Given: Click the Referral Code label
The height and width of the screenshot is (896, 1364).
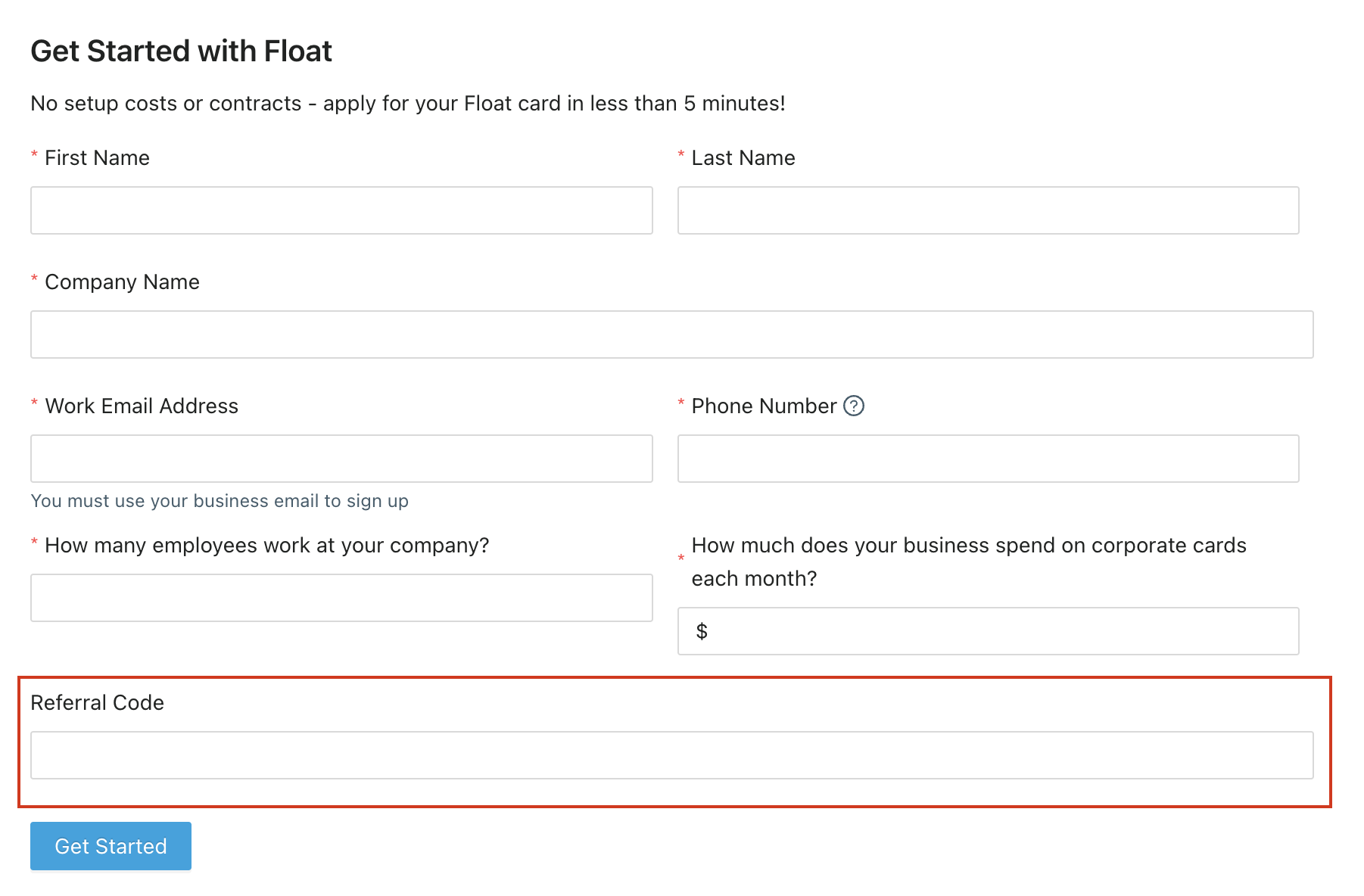Looking at the screenshot, I should [x=97, y=703].
